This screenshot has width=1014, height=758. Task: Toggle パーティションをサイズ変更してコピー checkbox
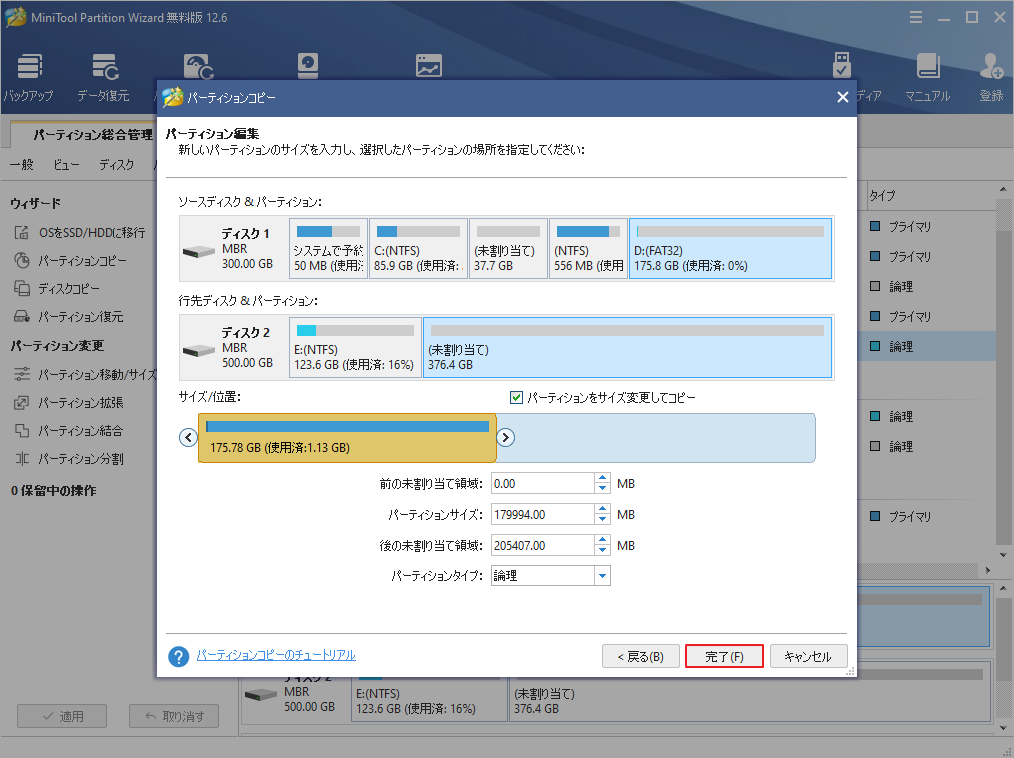[517, 397]
